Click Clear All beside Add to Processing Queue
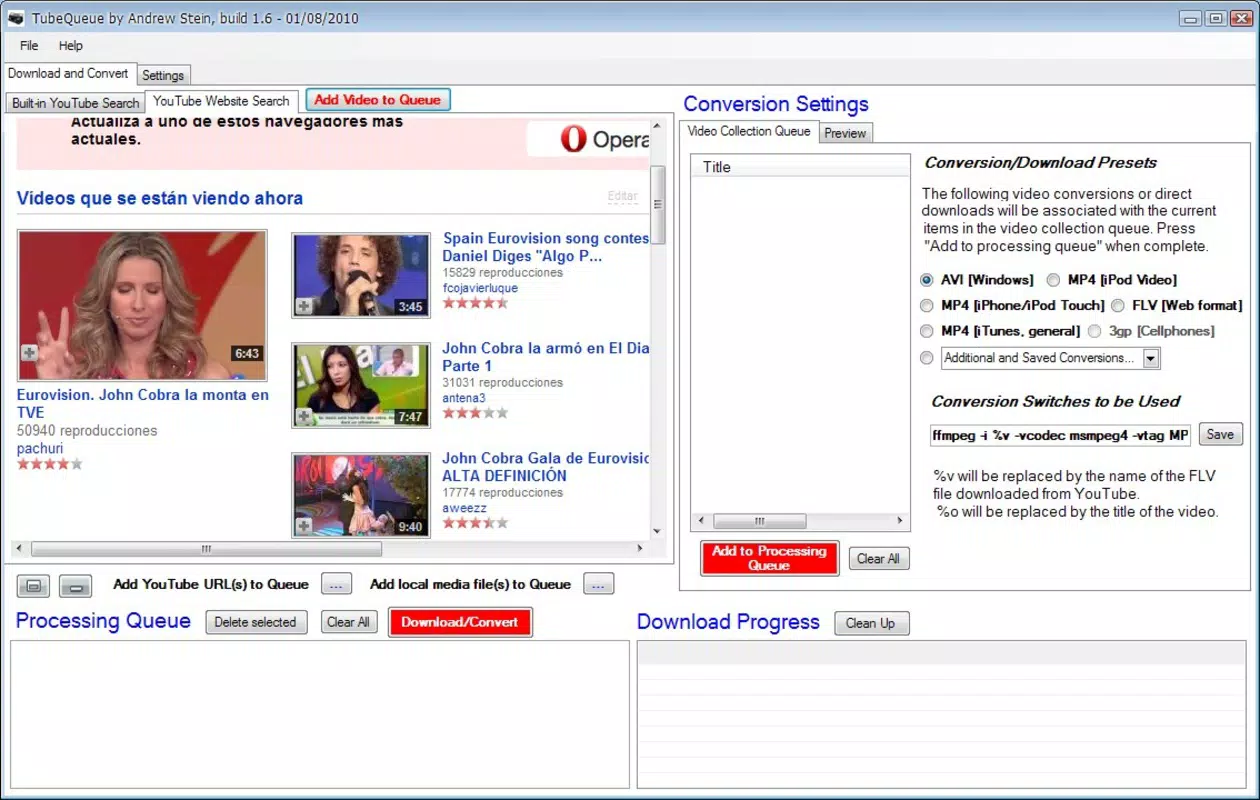1260x800 pixels. tap(879, 559)
